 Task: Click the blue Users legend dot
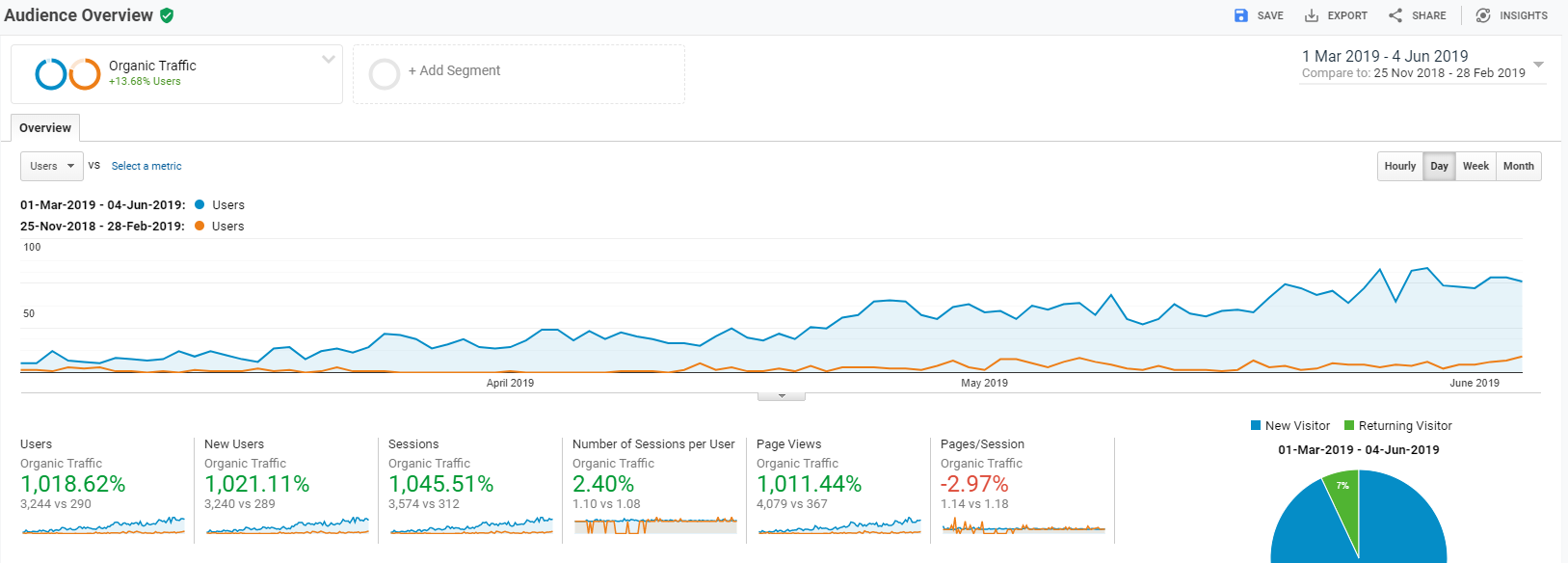point(199,204)
